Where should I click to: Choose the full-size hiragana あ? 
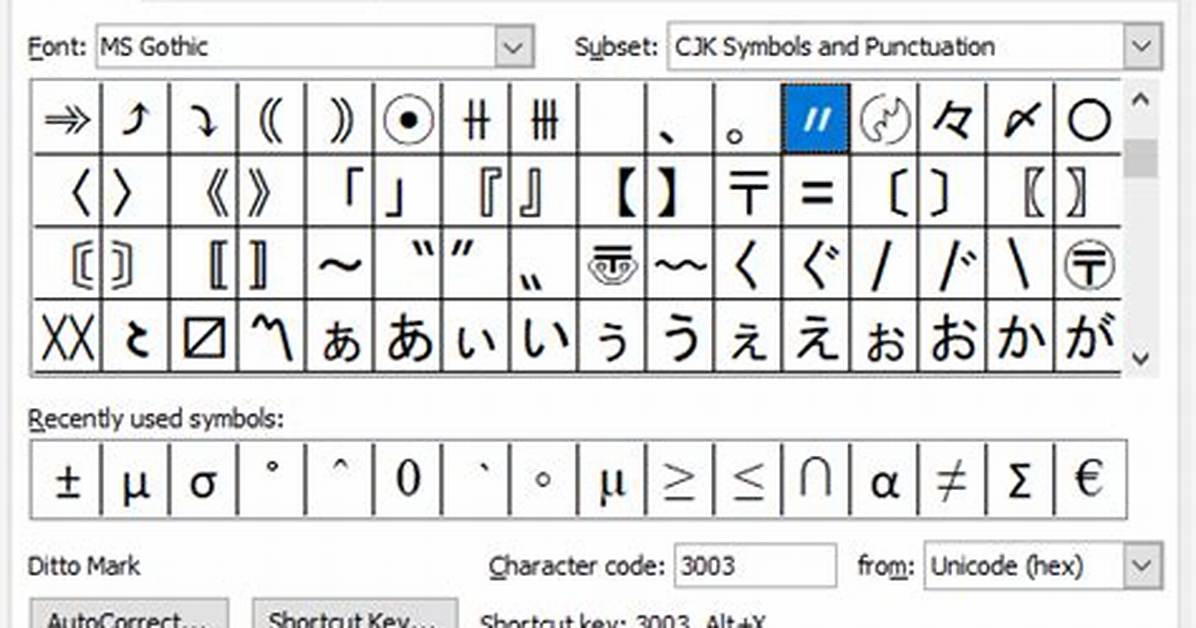408,337
